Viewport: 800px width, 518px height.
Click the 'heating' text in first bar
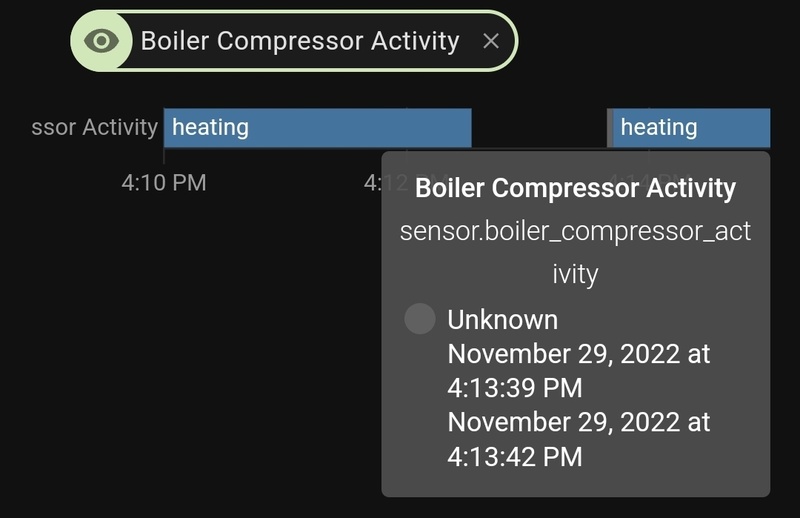(210, 128)
